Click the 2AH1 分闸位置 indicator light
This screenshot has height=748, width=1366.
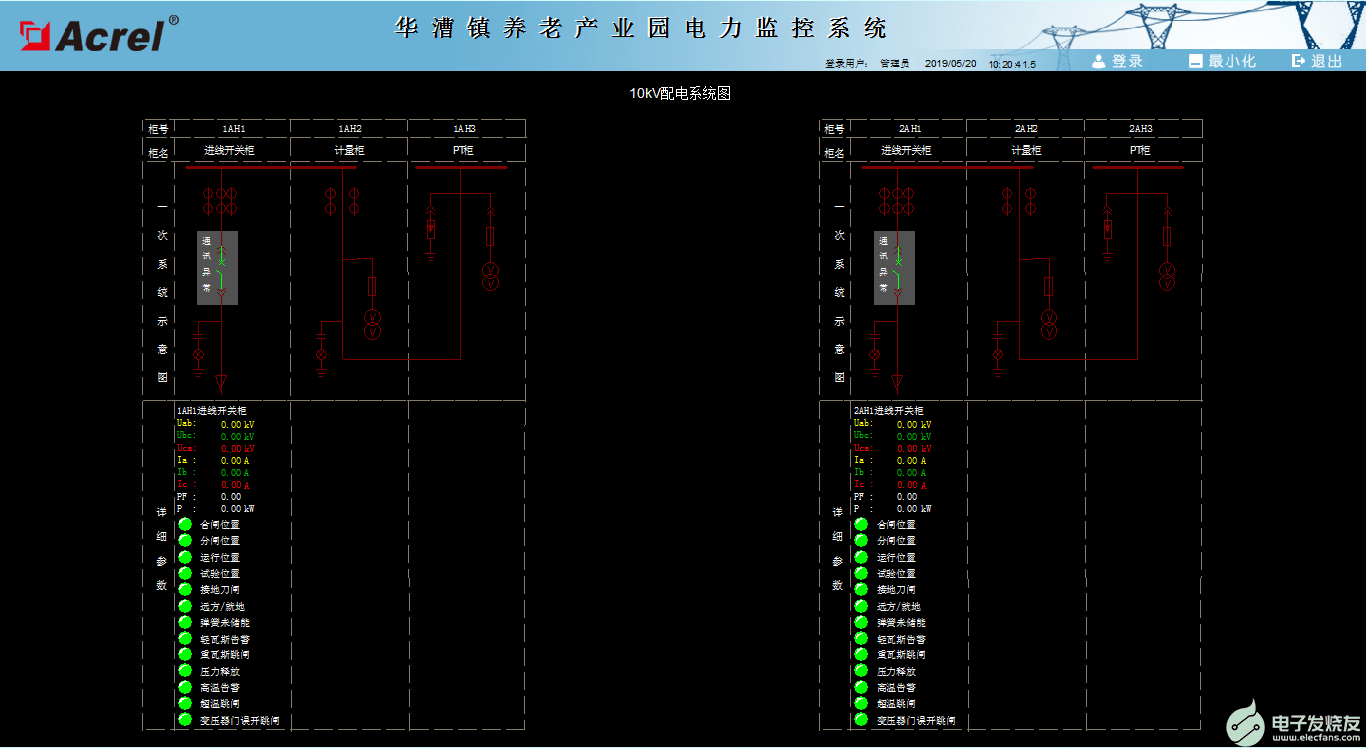click(x=861, y=540)
